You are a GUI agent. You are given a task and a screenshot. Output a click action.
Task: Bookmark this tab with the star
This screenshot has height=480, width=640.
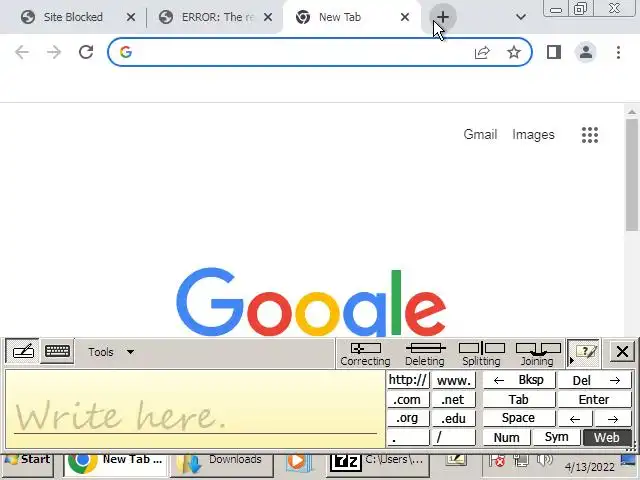tap(514, 52)
